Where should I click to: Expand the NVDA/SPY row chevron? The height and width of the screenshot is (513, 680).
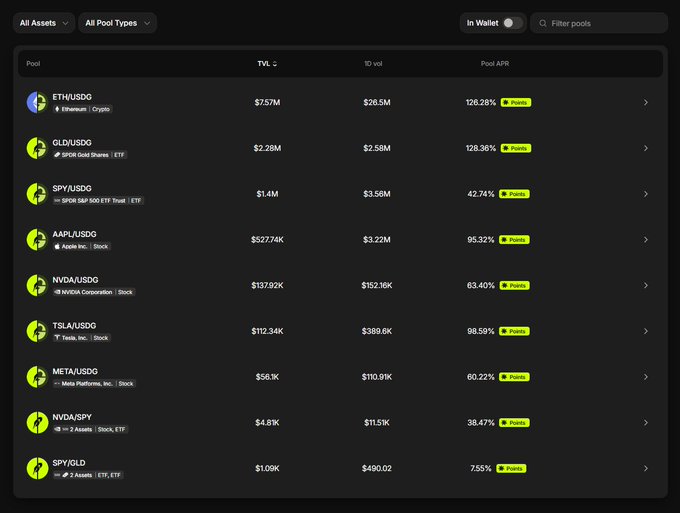click(x=646, y=423)
